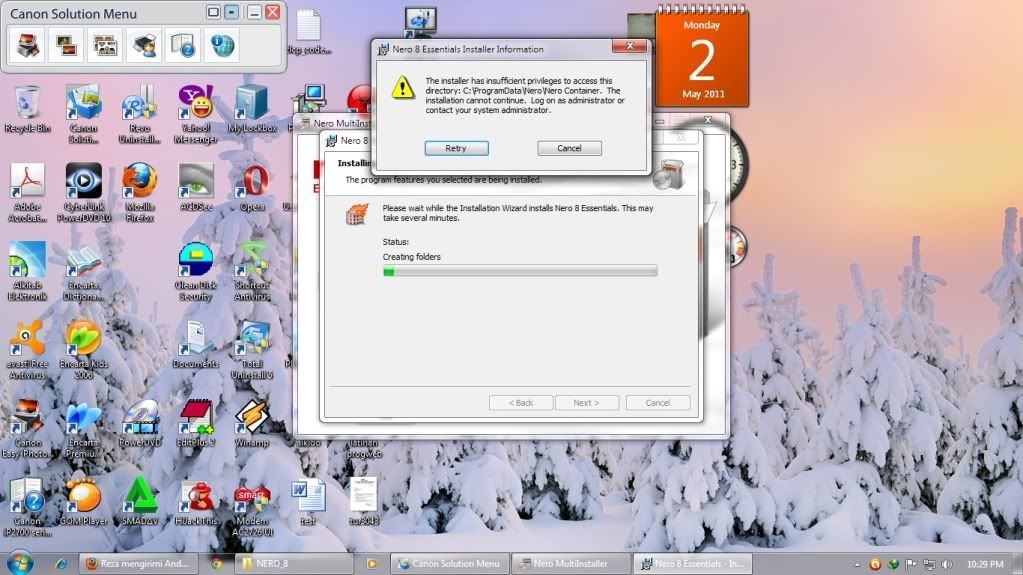Screen dimensions: 1023x575
Task: Switch to Firefox taskbar button Reza mengirimi
Action: coord(138,564)
